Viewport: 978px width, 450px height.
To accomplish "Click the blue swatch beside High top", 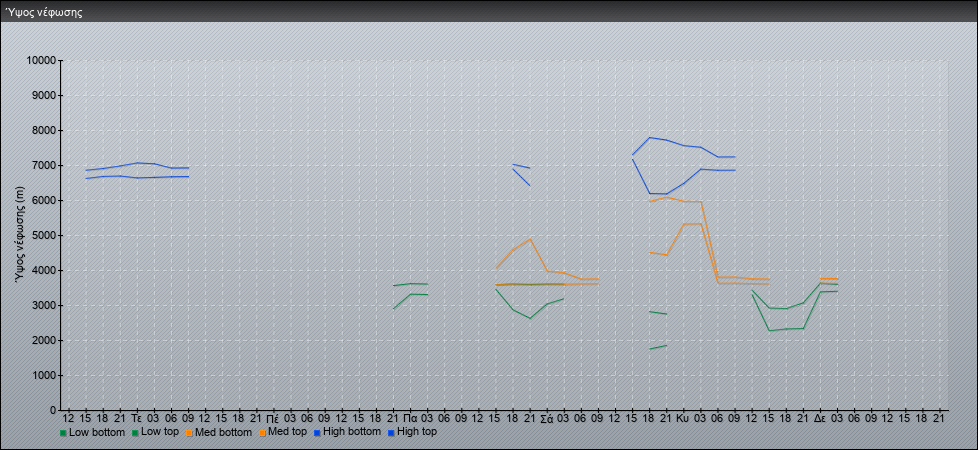I will click(x=390, y=433).
